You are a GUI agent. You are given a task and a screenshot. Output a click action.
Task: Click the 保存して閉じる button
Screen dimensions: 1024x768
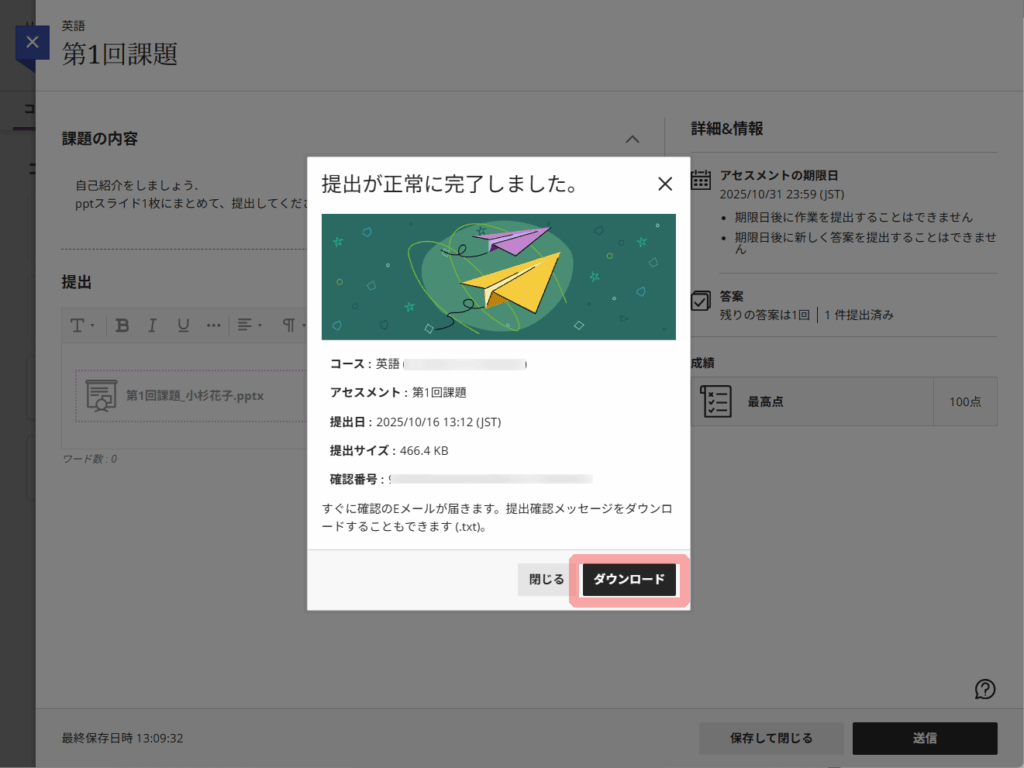tap(770, 738)
